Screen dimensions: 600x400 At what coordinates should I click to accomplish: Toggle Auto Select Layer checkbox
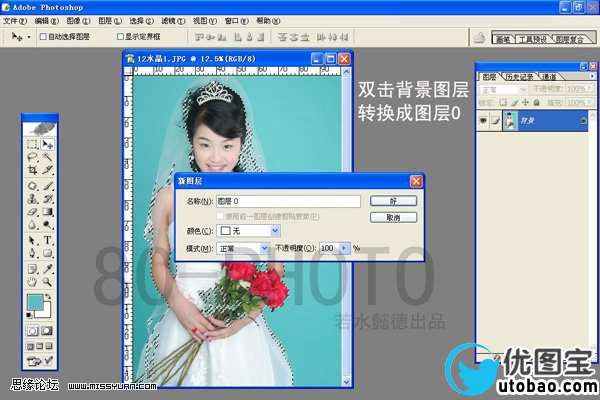(43, 37)
